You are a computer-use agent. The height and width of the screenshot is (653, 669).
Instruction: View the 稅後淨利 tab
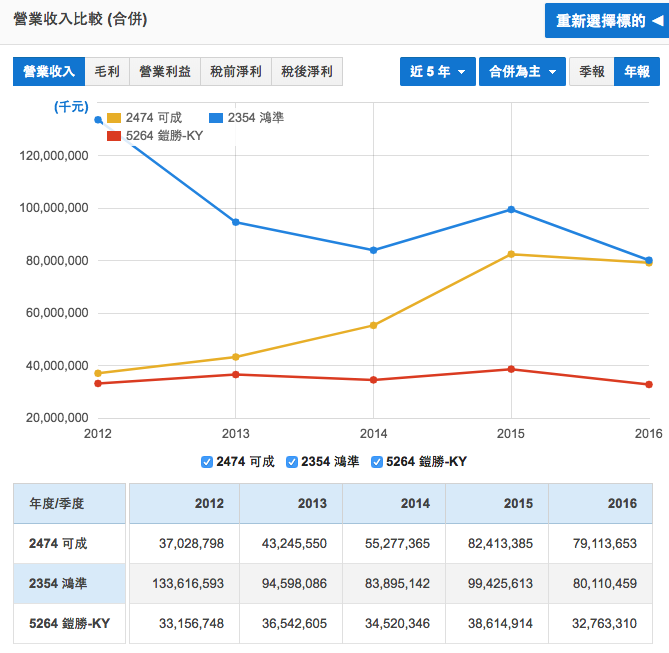pyautogui.click(x=307, y=71)
